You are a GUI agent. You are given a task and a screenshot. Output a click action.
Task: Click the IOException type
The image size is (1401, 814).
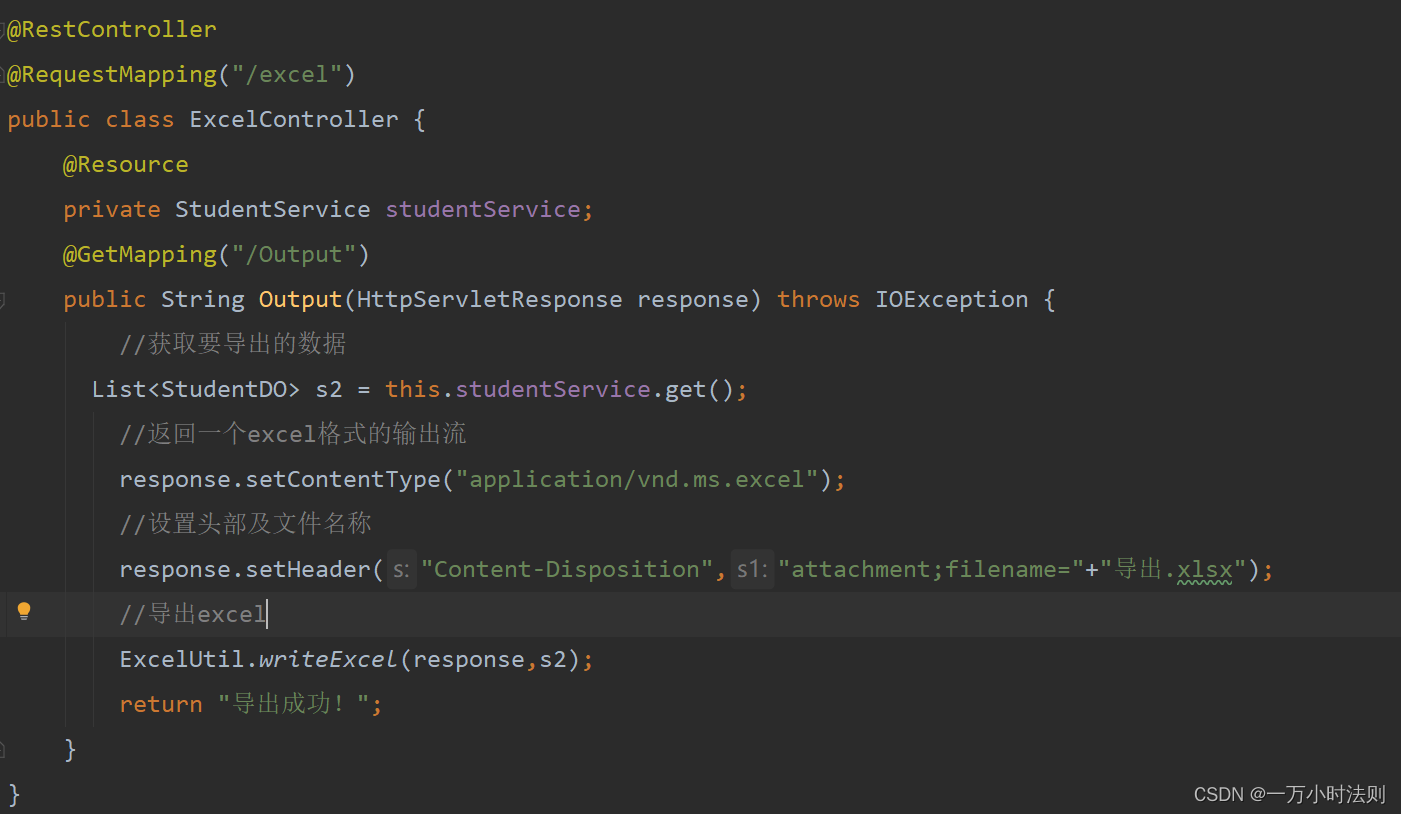coord(952,299)
